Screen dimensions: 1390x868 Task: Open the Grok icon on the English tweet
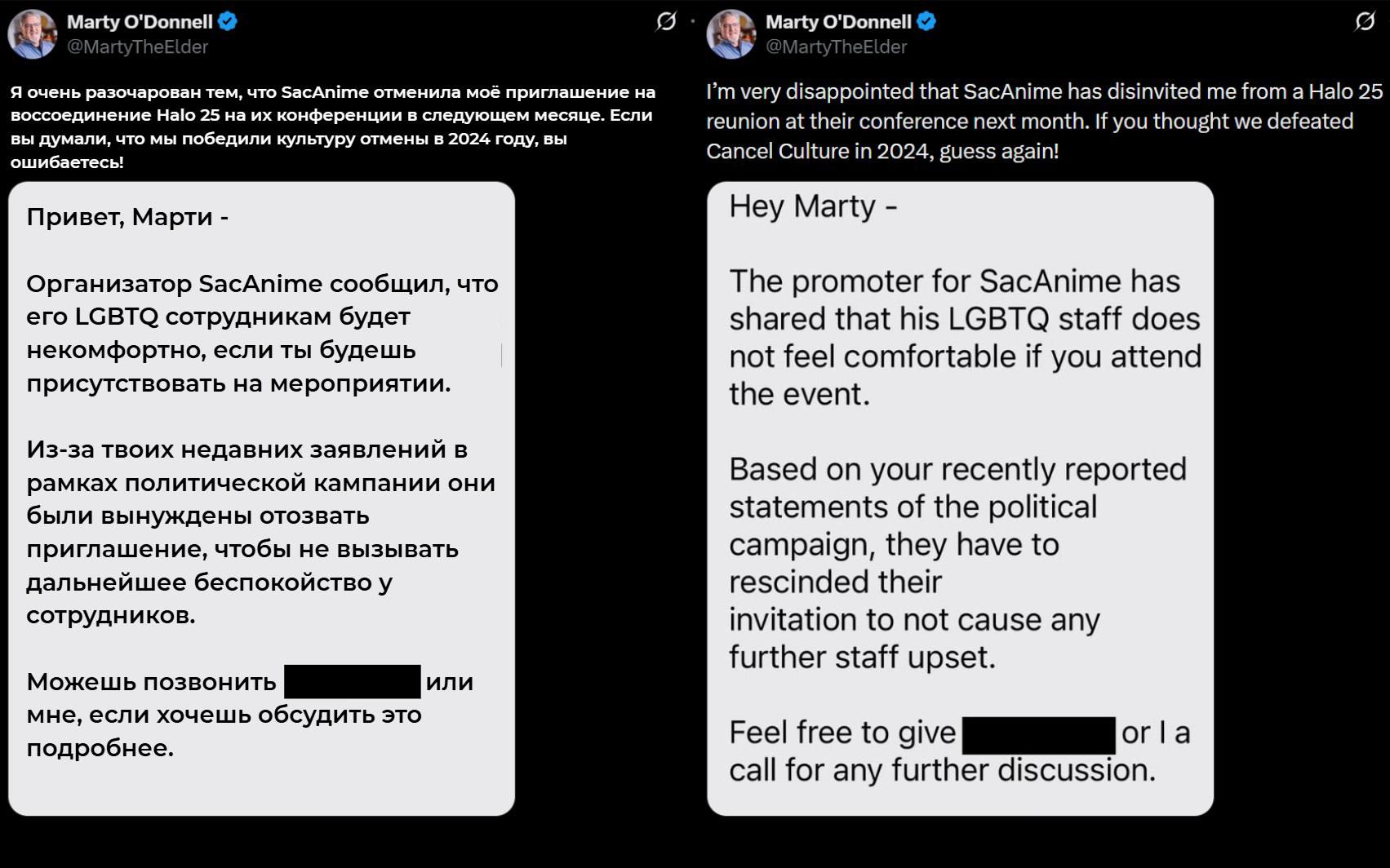pos(1365,22)
